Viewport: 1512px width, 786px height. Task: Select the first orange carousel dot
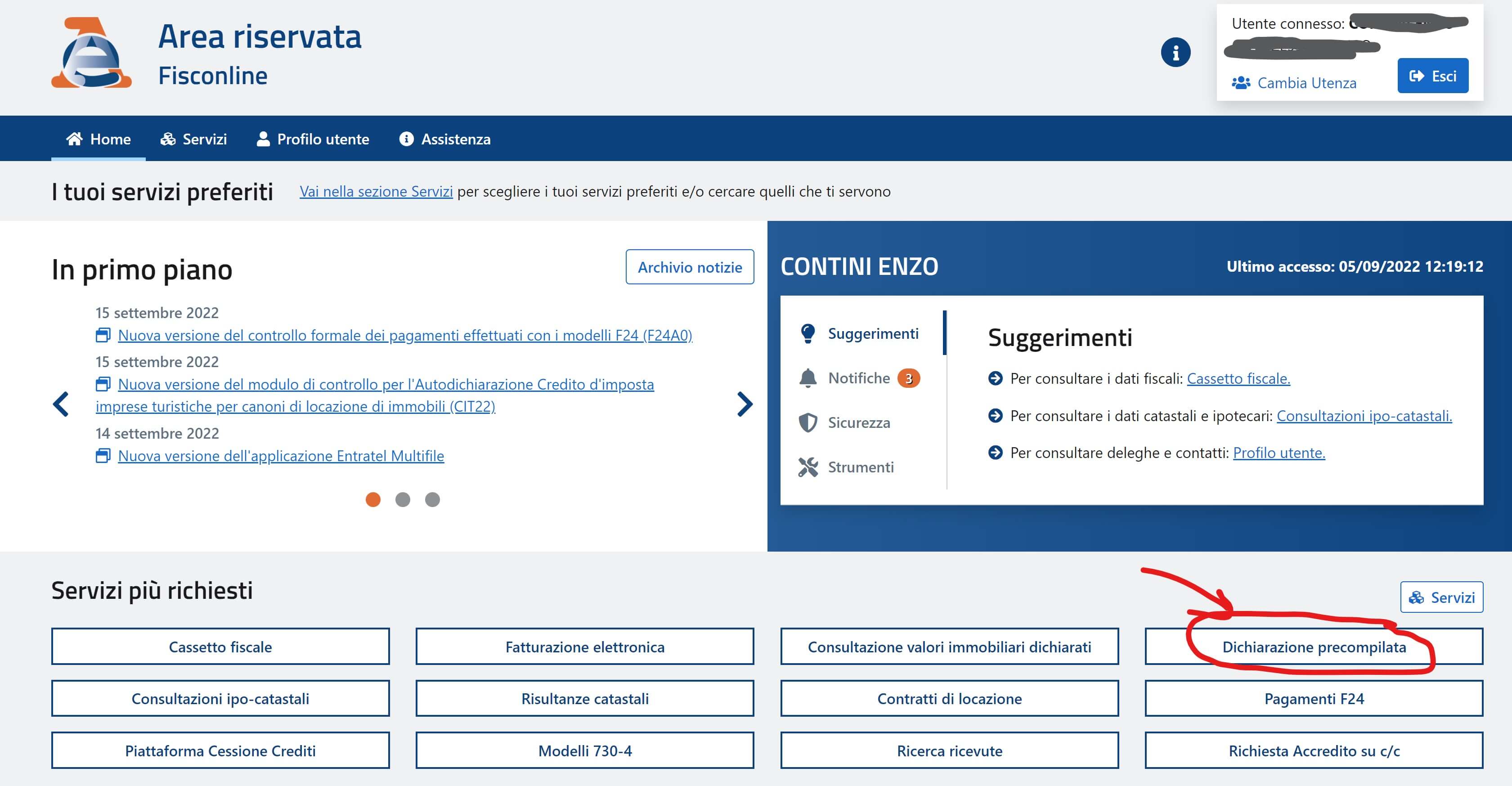(373, 499)
